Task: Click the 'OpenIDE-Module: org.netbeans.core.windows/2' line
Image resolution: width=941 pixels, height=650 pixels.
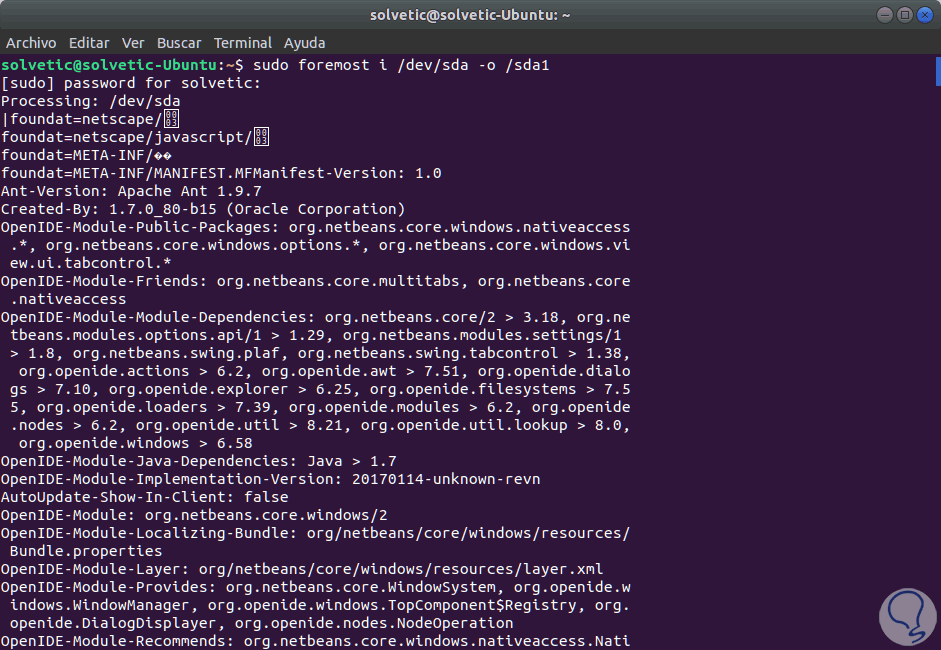Action: coord(194,515)
